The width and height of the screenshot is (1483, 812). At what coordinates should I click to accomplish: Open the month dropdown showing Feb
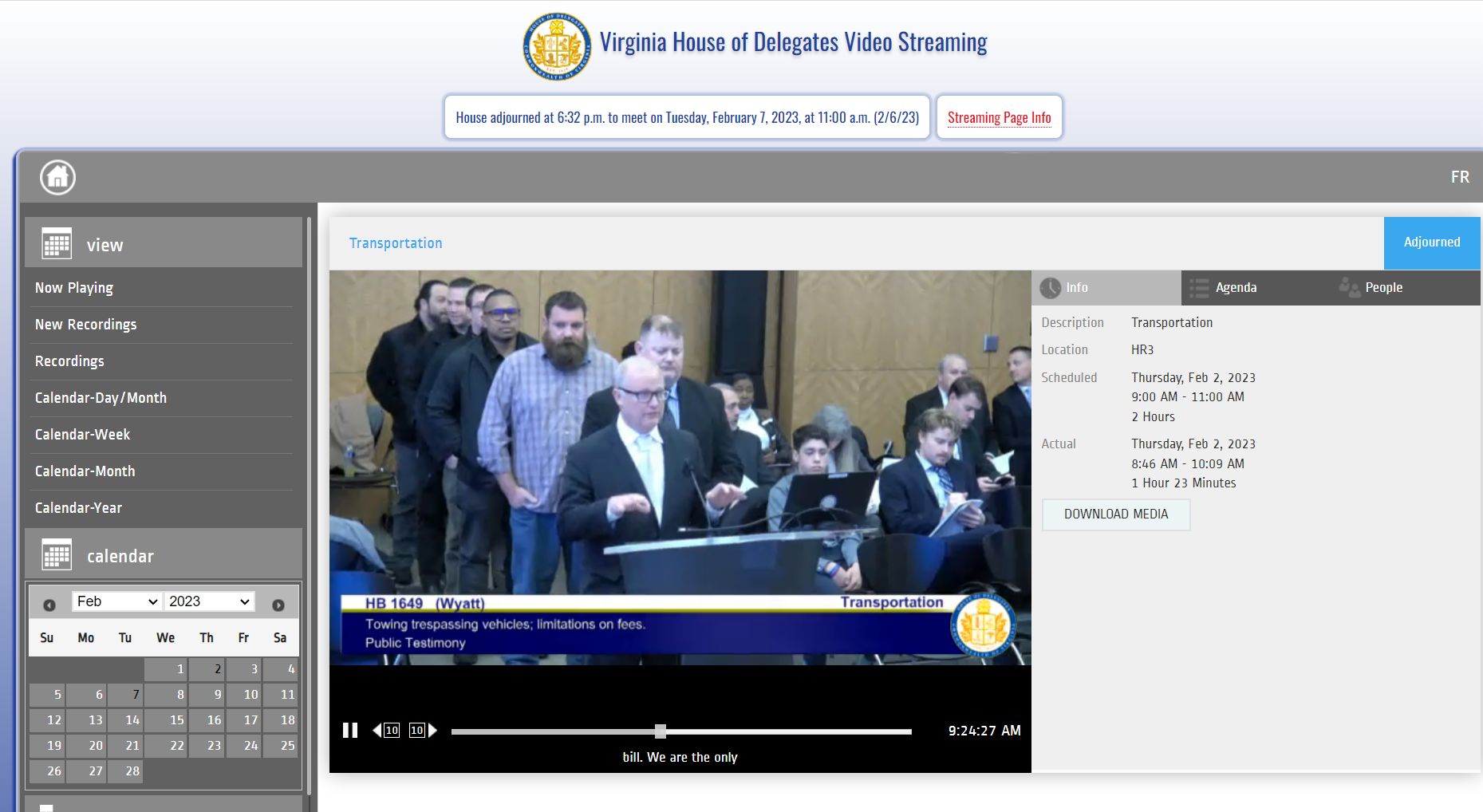point(117,601)
